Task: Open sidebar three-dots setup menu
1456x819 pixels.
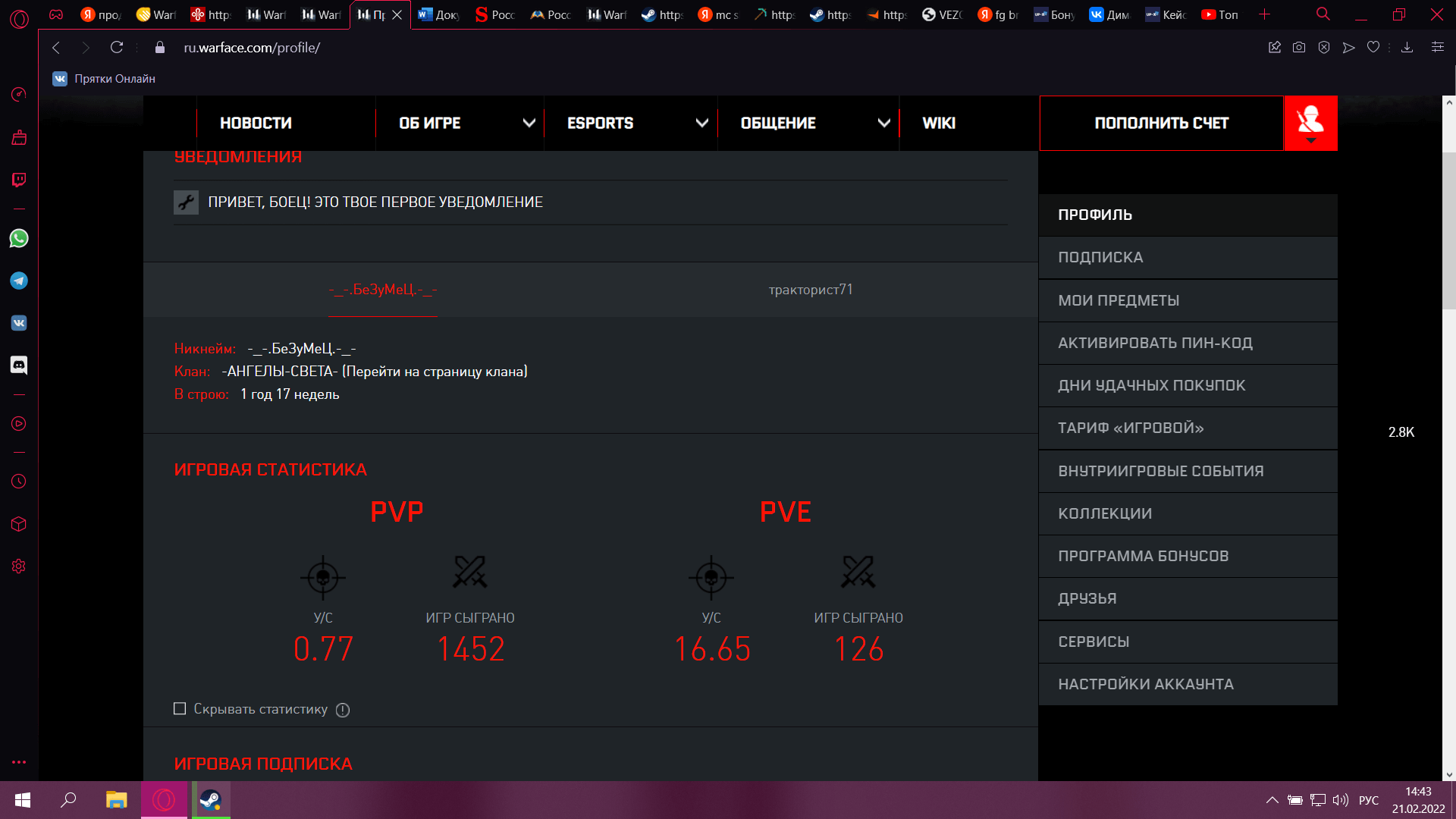Action: coord(19,762)
